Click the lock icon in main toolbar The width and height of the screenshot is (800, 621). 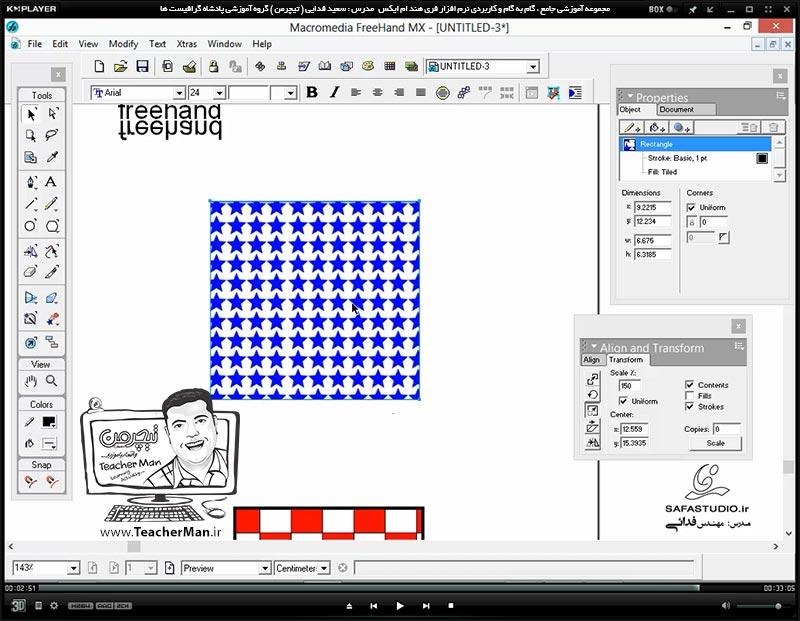[213, 66]
